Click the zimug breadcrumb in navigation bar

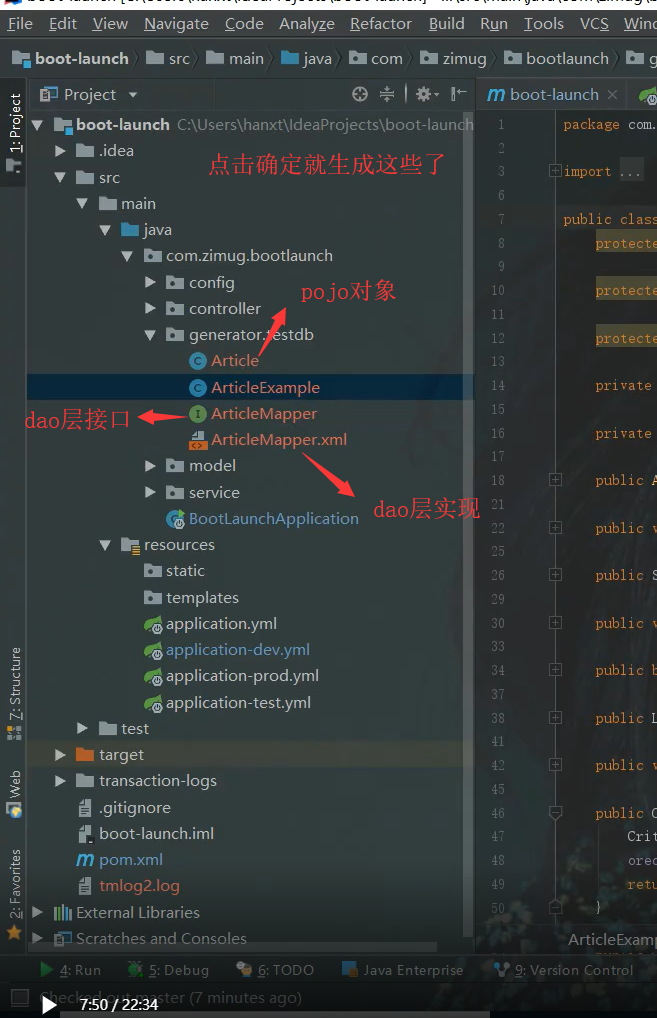click(454, 59)
